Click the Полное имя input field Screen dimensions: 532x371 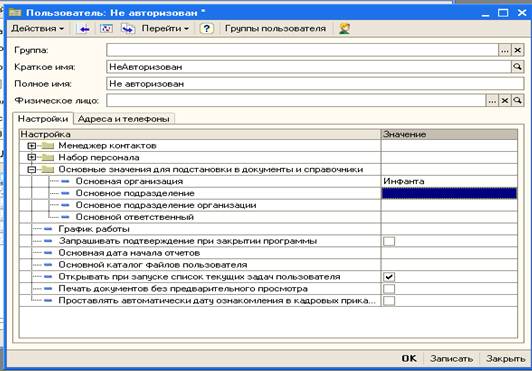pos(315,84)
